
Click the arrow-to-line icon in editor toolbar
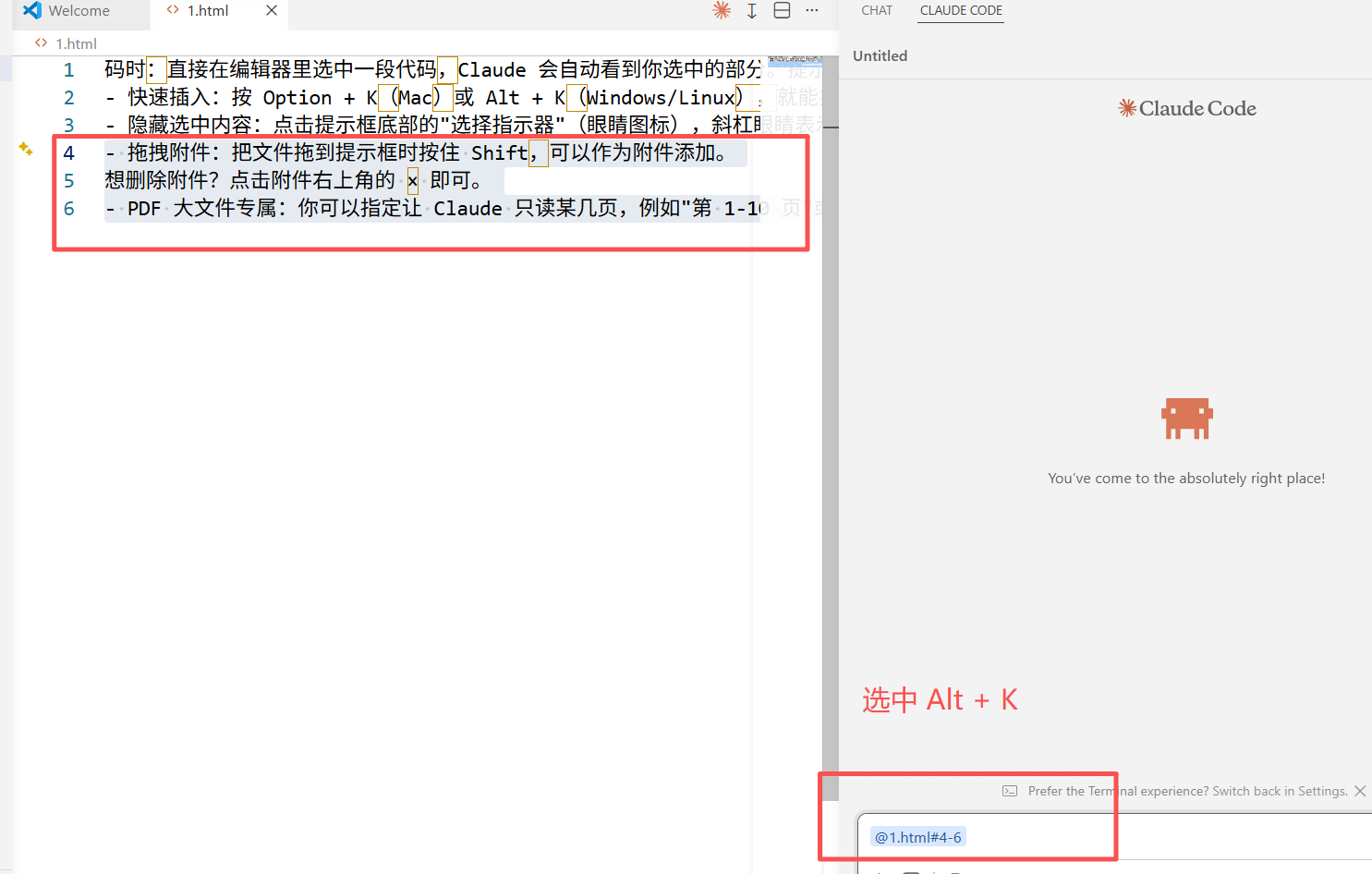tap(752, 10)
